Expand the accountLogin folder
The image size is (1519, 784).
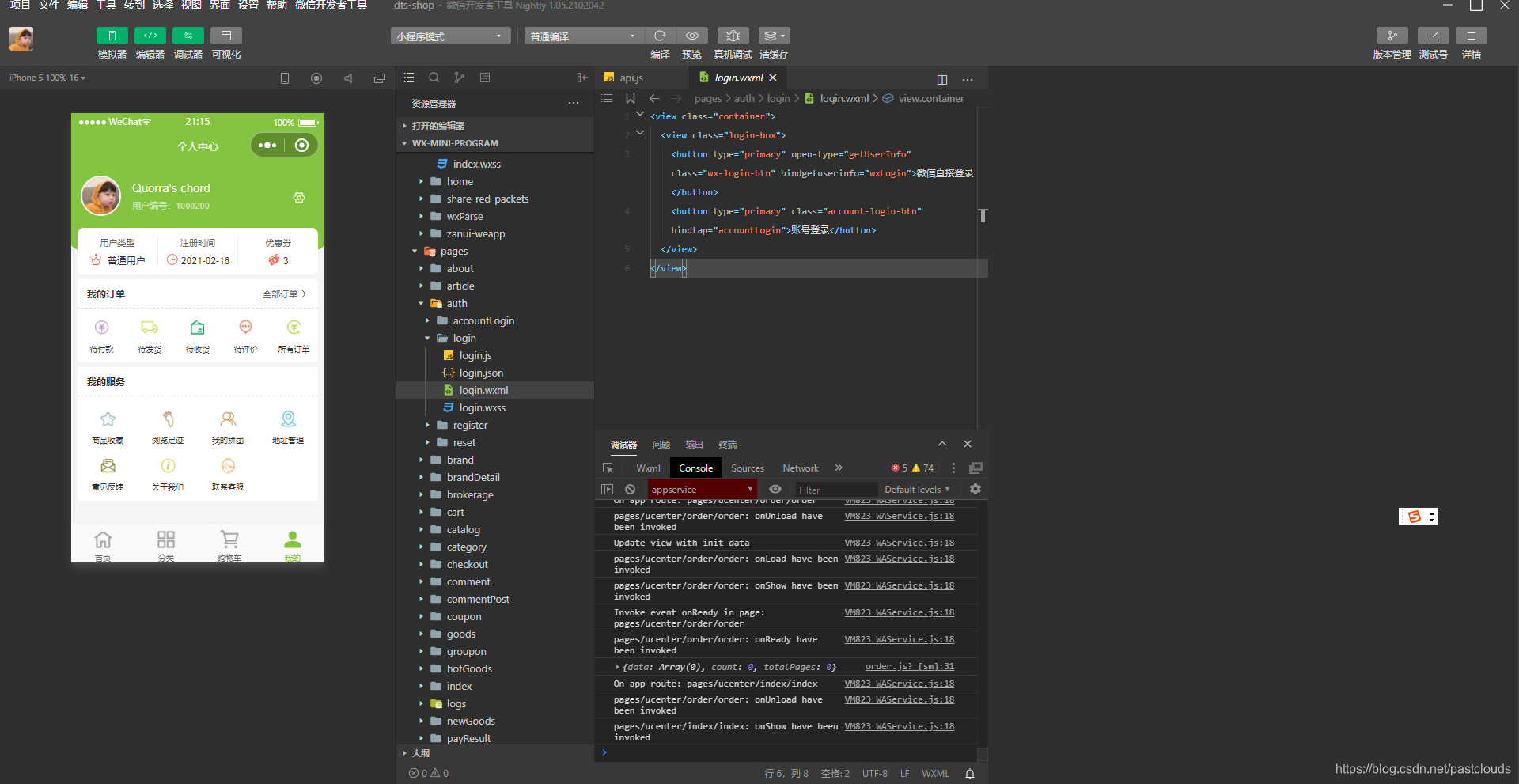[x=483, y=320]
